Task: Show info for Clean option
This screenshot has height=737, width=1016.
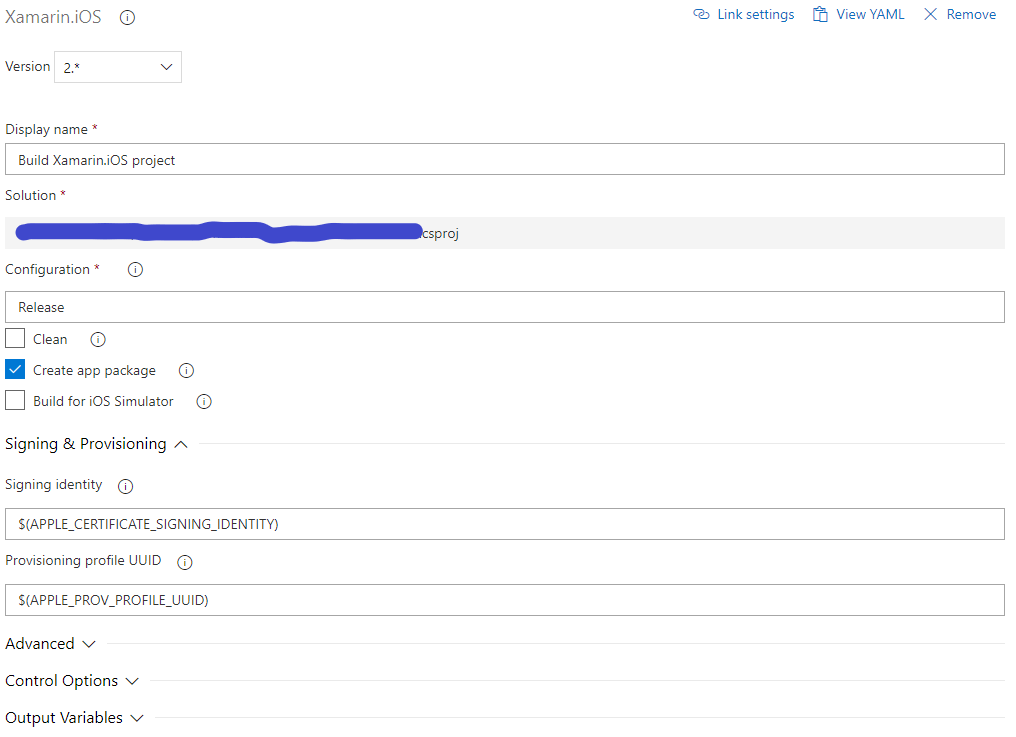Action: point(98,340)
